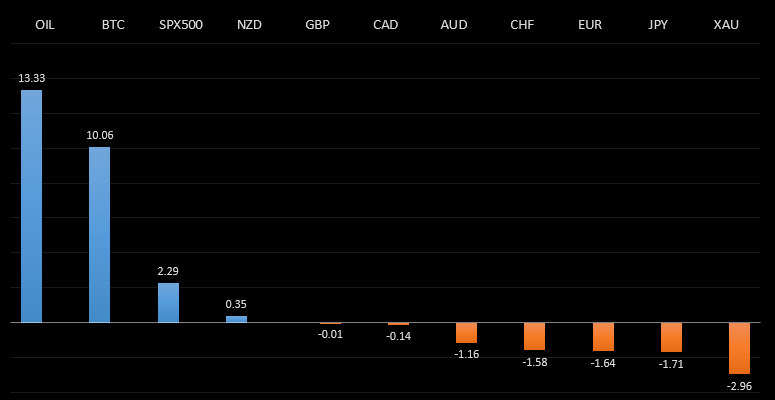Select the XAU header label

click(x=726, y=24)
